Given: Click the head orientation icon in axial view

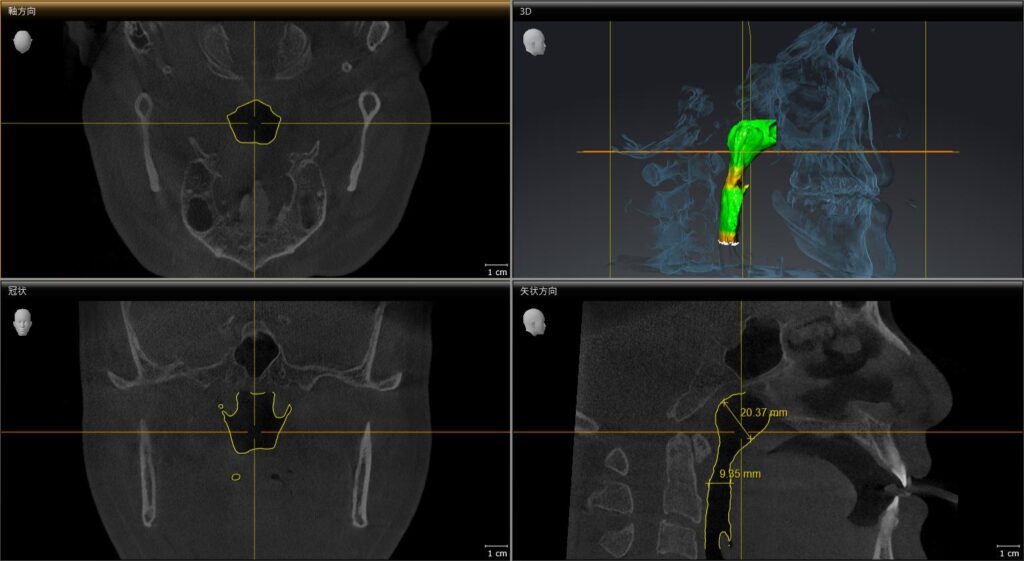Looking at the screenshot, I should [x=22, y=41].
